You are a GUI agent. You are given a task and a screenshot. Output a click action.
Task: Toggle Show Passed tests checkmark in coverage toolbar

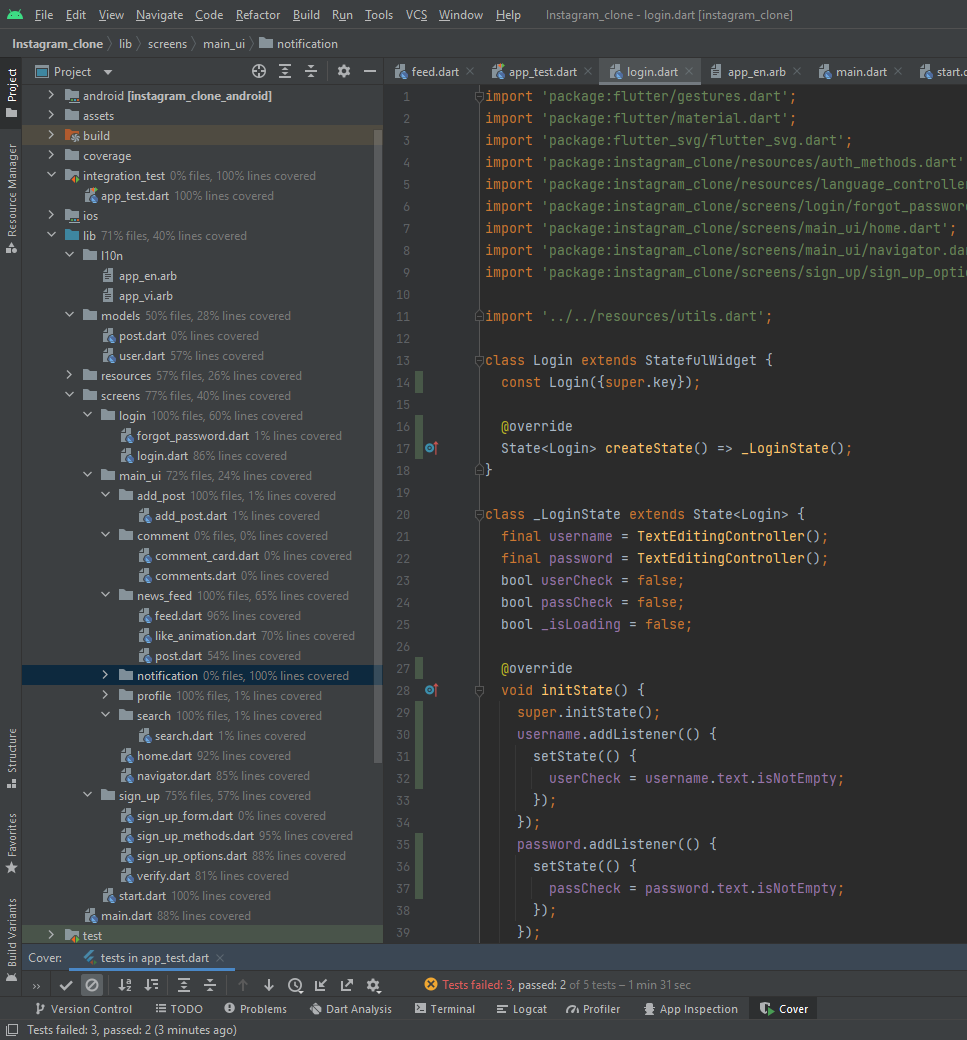coord(67,985)
